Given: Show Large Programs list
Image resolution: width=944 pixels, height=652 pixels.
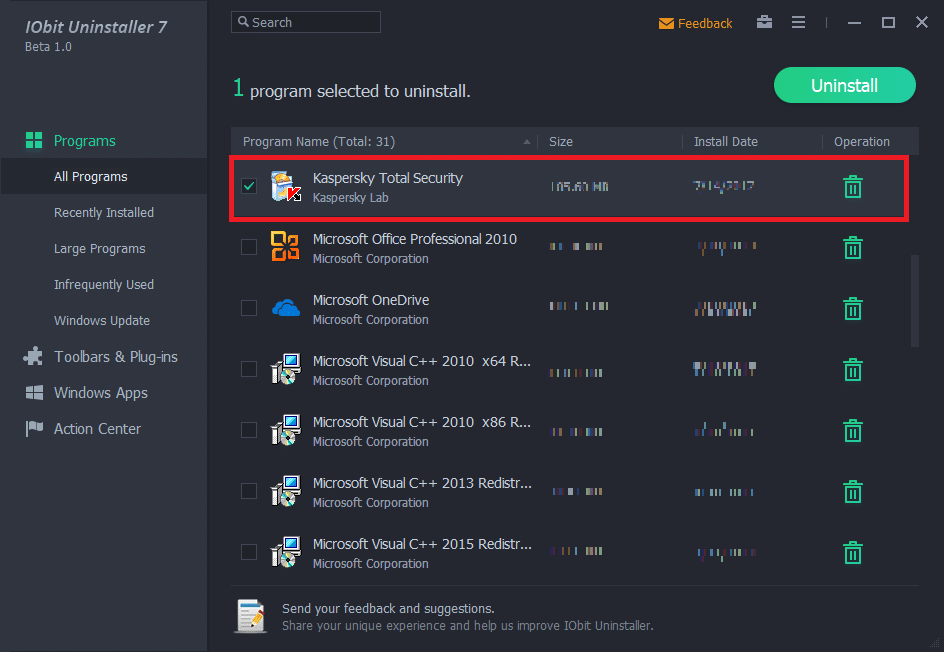Looking at the screenshot, I should pos(99,249).
